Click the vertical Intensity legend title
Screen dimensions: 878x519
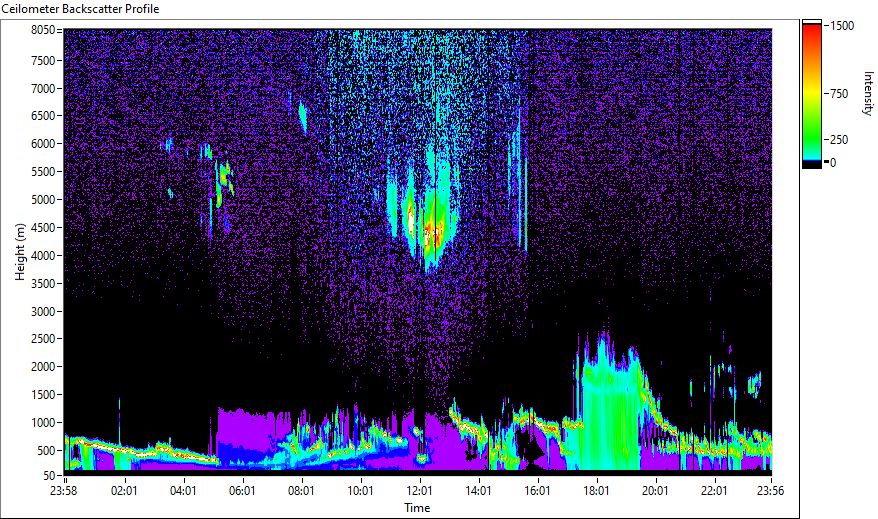[x=868, y=93]
